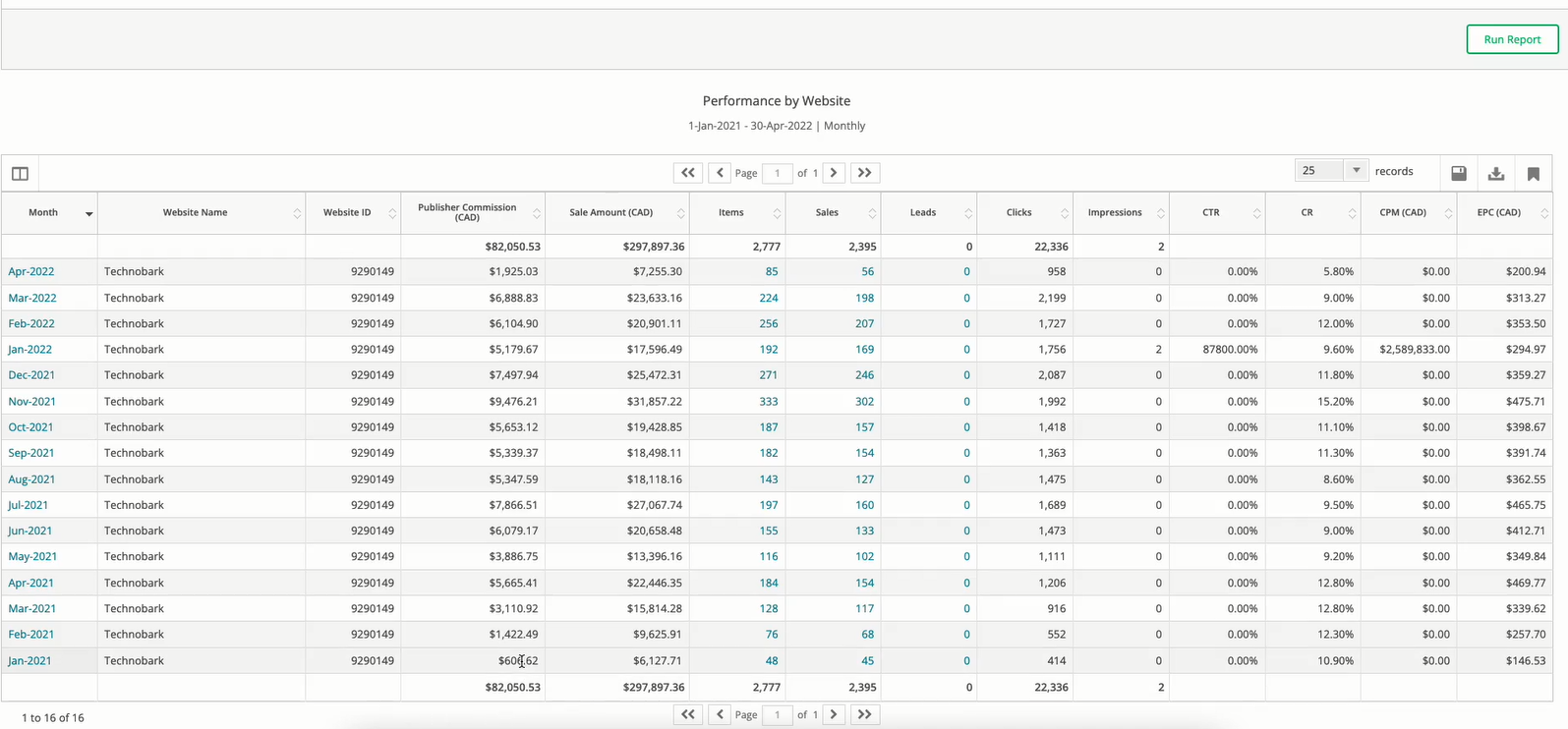
Task: Open the Mar-2022 month link
Action: coord(32,298)
